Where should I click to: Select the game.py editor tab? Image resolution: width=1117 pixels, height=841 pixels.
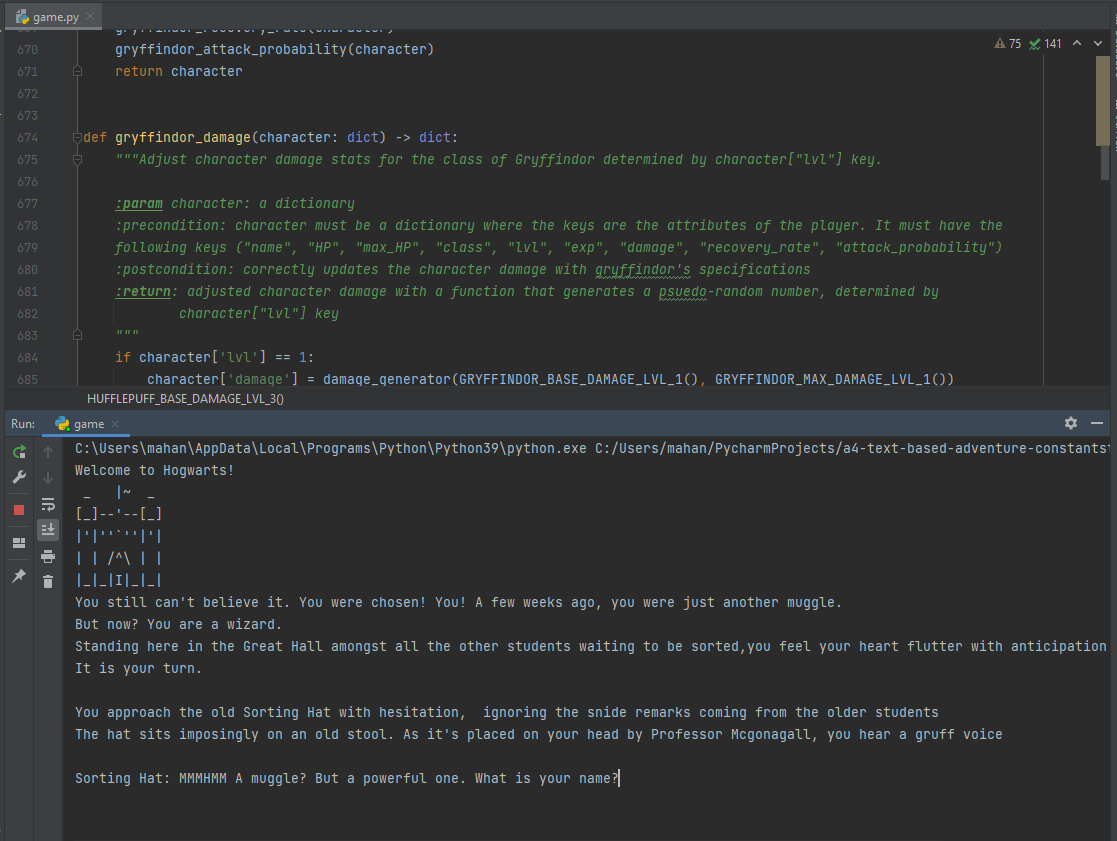pos(49,17)
